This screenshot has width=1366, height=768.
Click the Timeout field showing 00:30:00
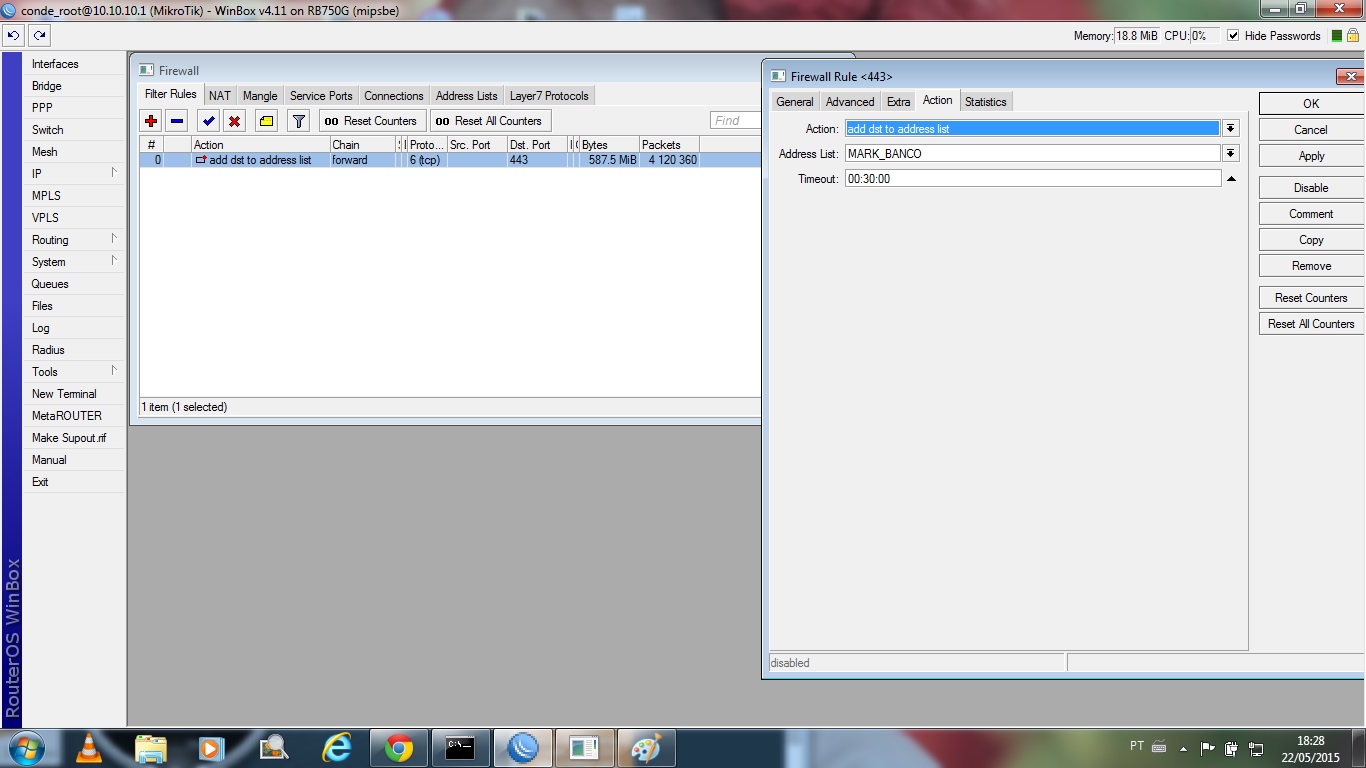click(x=1033, y=179)
